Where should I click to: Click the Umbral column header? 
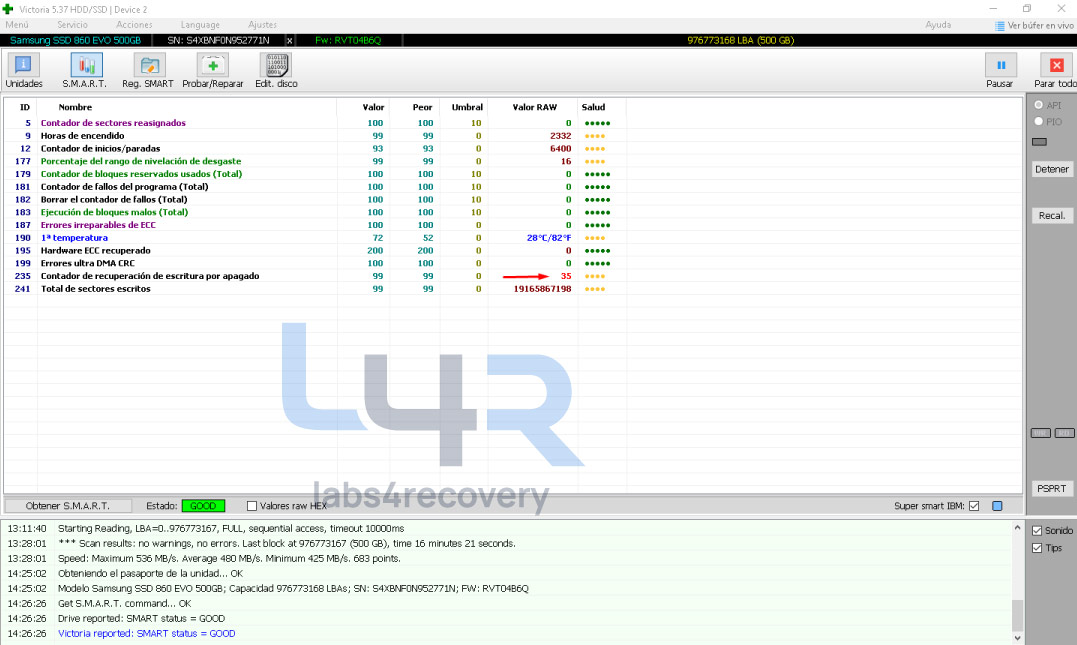[467, 107]
